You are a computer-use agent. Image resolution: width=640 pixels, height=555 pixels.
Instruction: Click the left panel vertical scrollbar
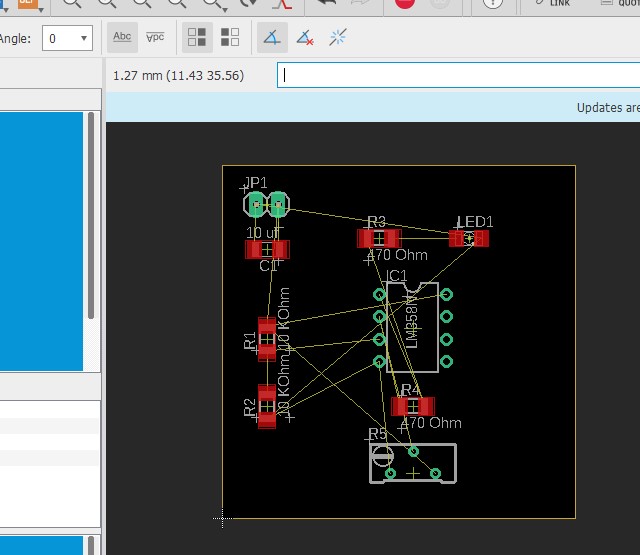[92, 215]
